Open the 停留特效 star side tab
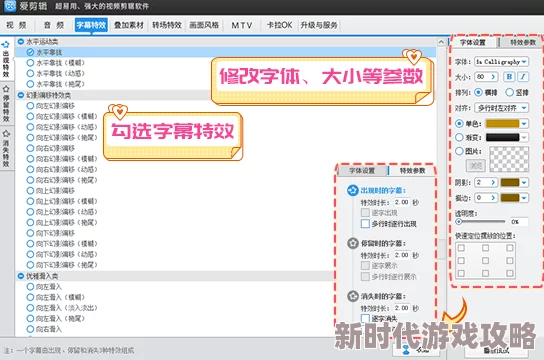This screenshot has height=360, width=544. tap(6, 104)
